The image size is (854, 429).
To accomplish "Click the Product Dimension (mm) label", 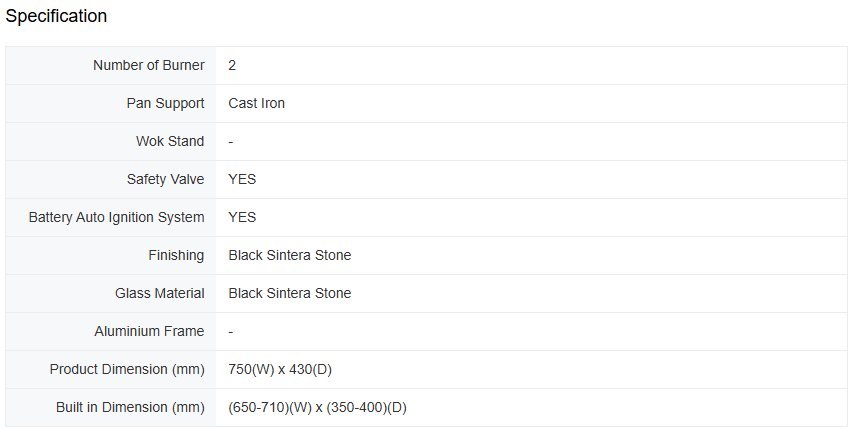I will (x=127, y=369).
